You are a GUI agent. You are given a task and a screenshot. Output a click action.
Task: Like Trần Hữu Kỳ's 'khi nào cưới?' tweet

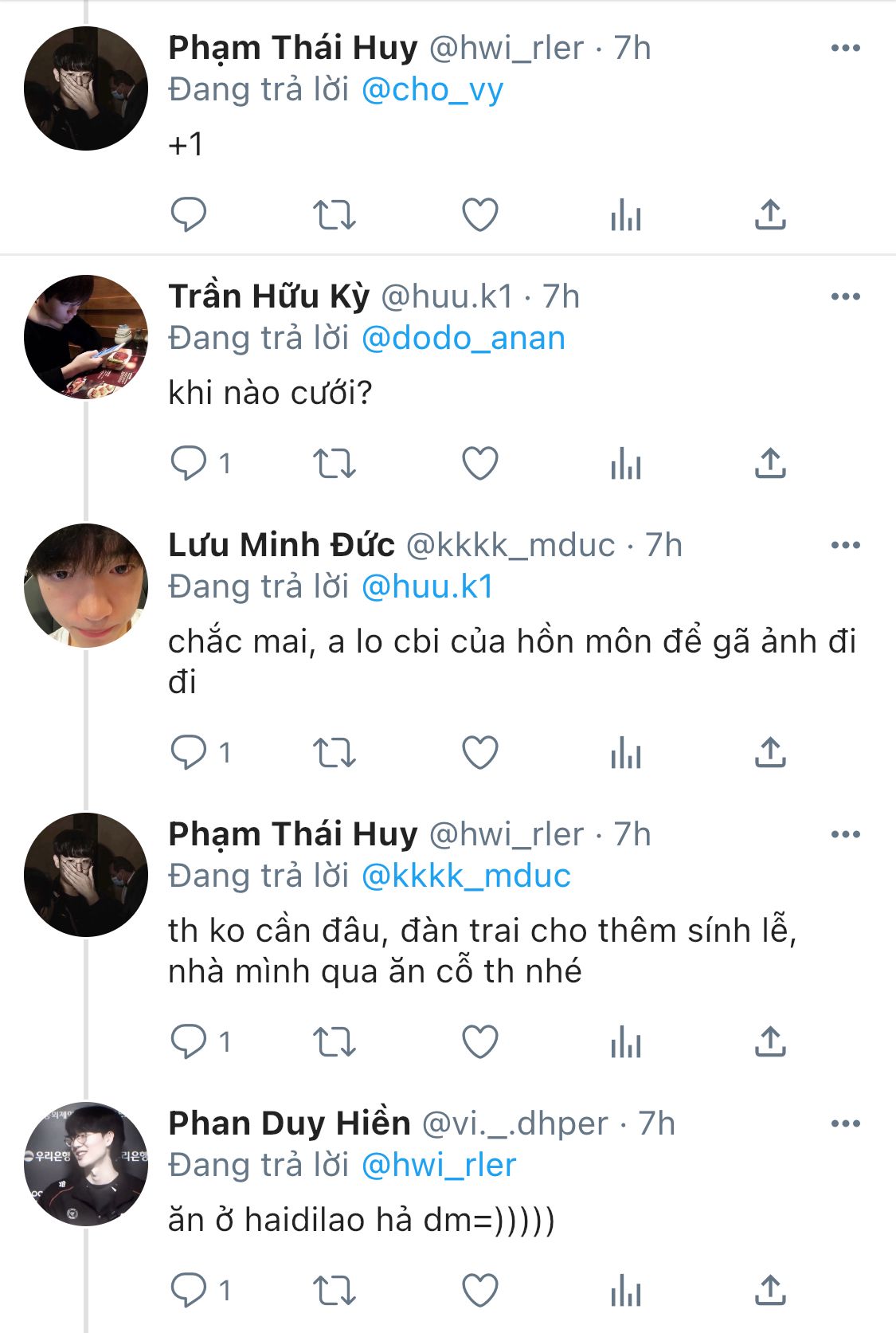480,463
